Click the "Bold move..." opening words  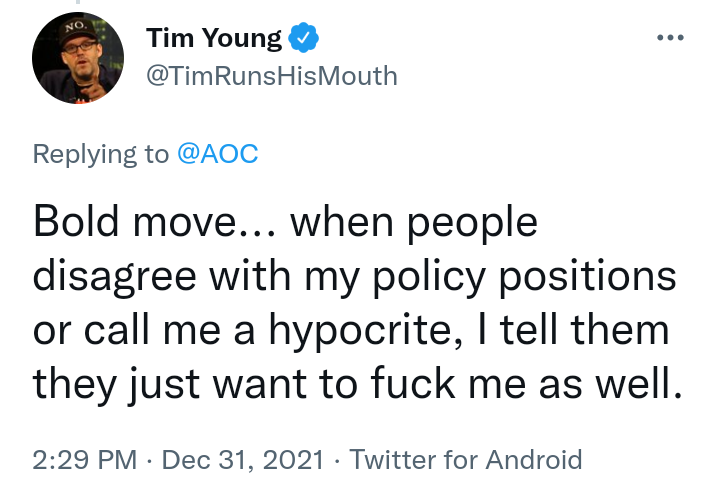click(155, 222)
